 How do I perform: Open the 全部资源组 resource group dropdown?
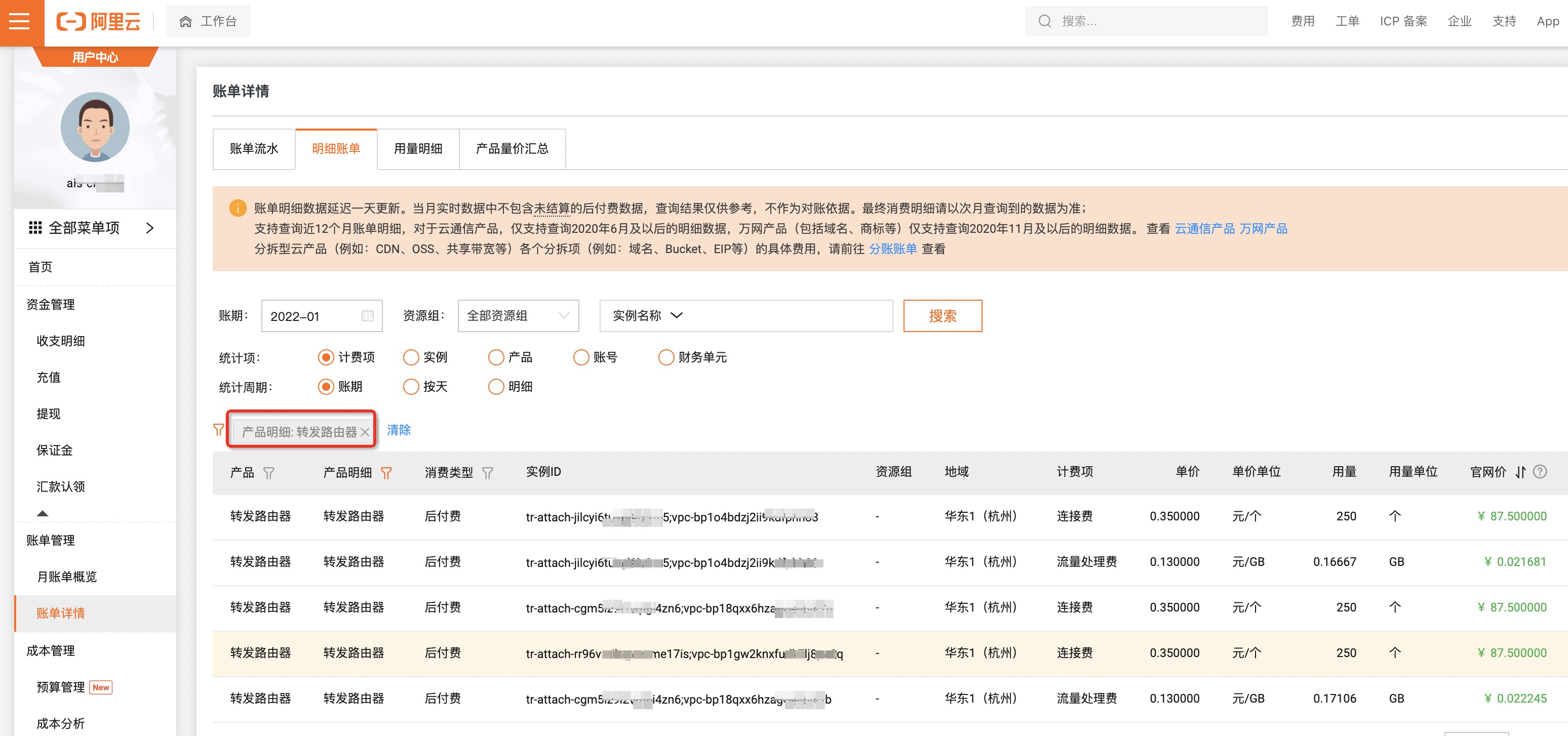(518, 316)
